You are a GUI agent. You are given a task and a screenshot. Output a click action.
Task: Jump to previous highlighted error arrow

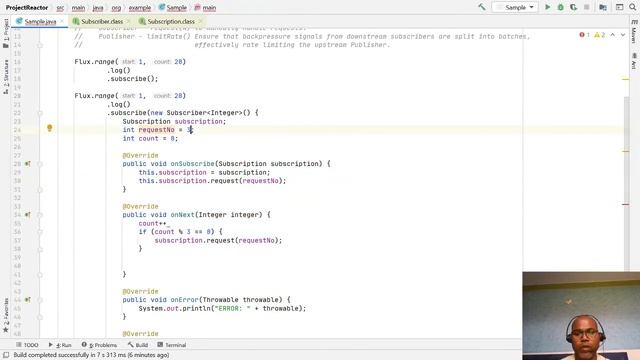[613, 35]
